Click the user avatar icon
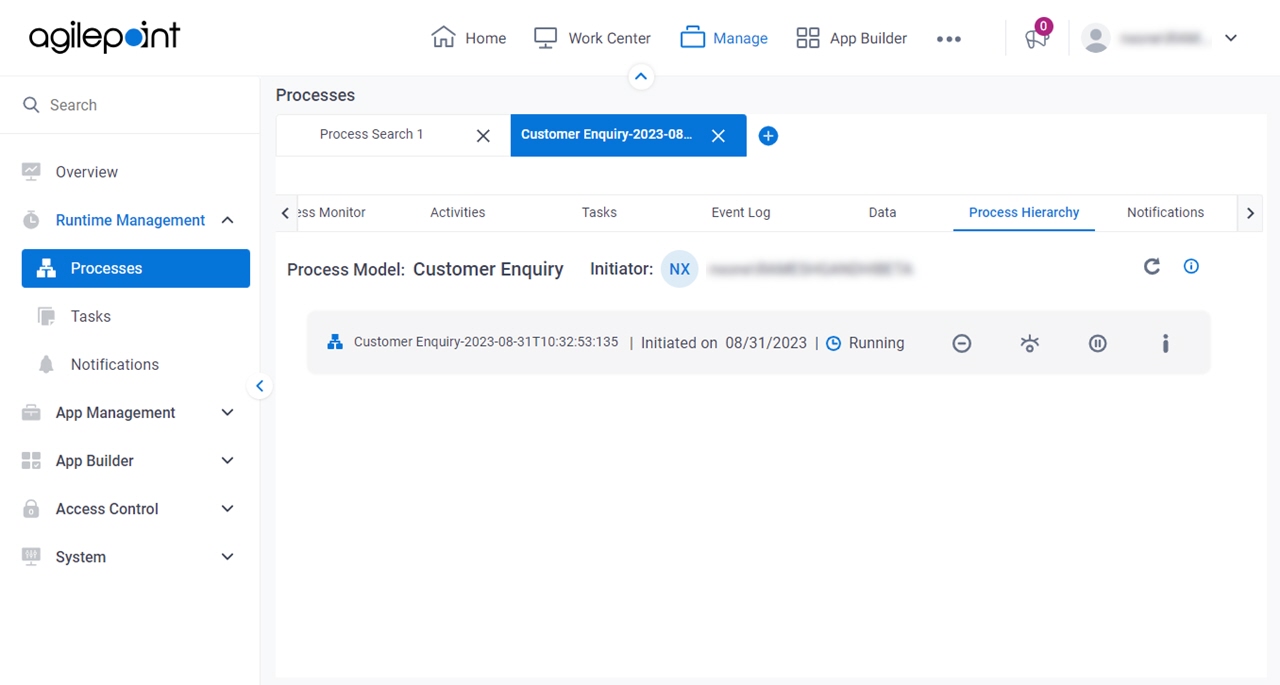The height and width of the screenshot is (685, 1280). [x=1096, y=38]
